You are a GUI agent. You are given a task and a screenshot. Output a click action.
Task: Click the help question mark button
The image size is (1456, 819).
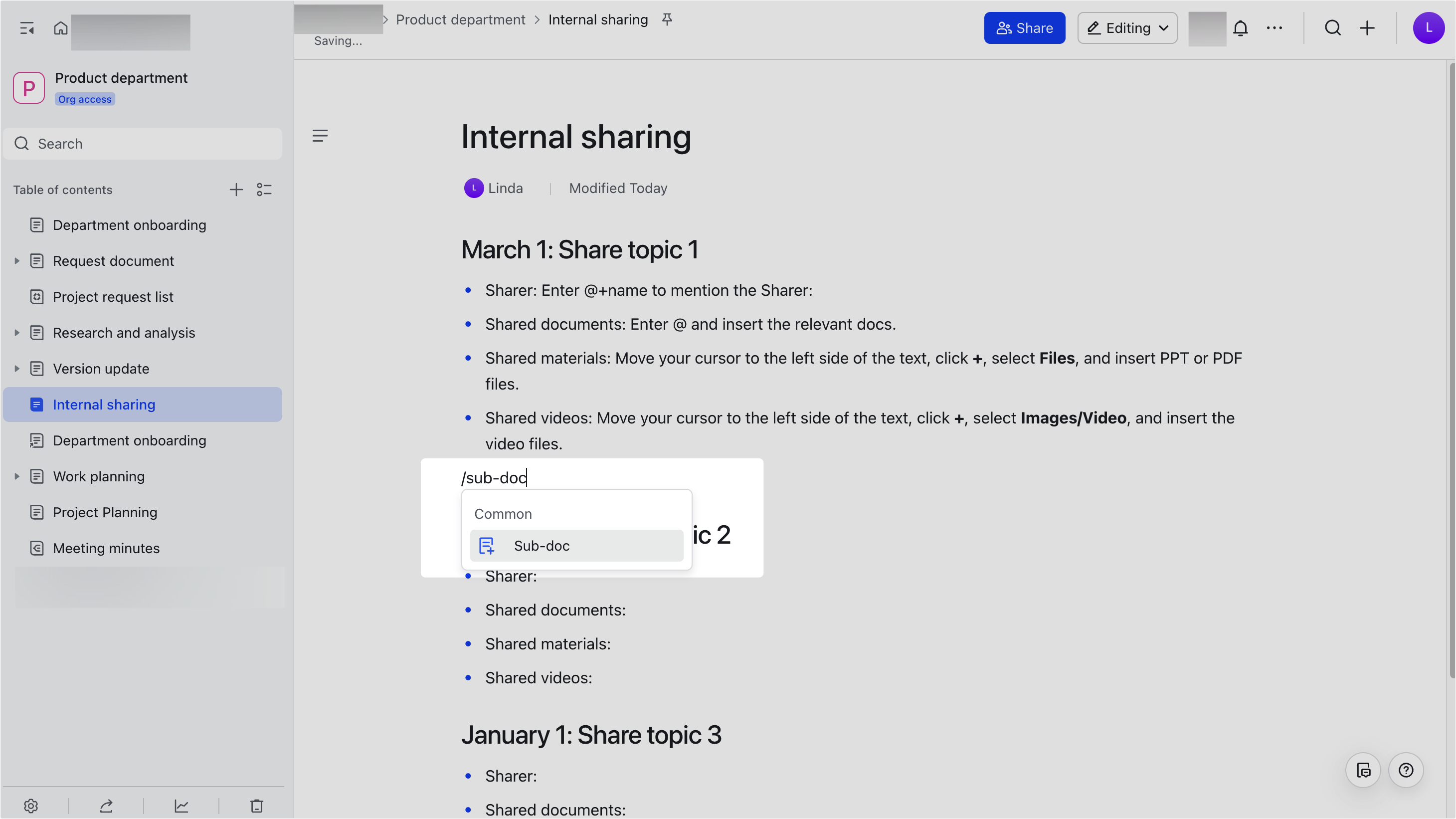1406,770
